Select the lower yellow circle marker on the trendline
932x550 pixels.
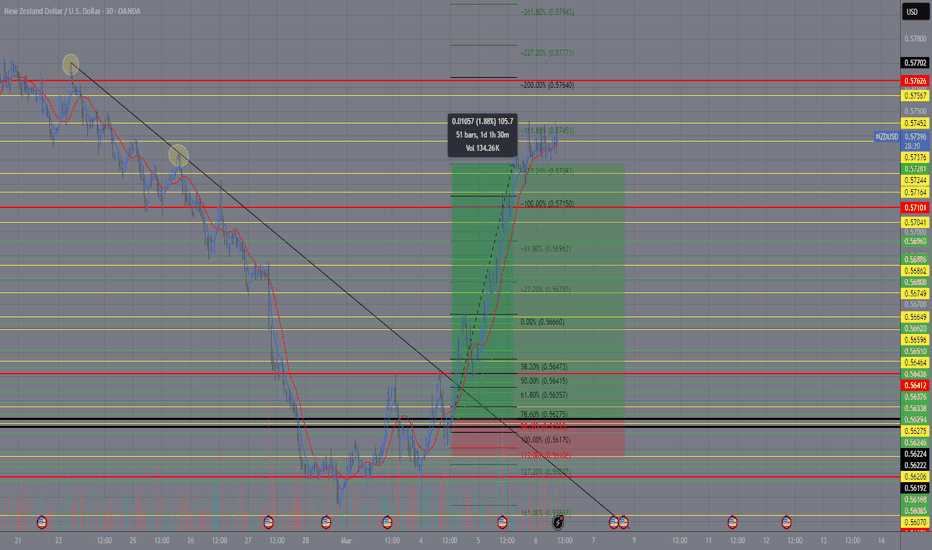[178, 155]
